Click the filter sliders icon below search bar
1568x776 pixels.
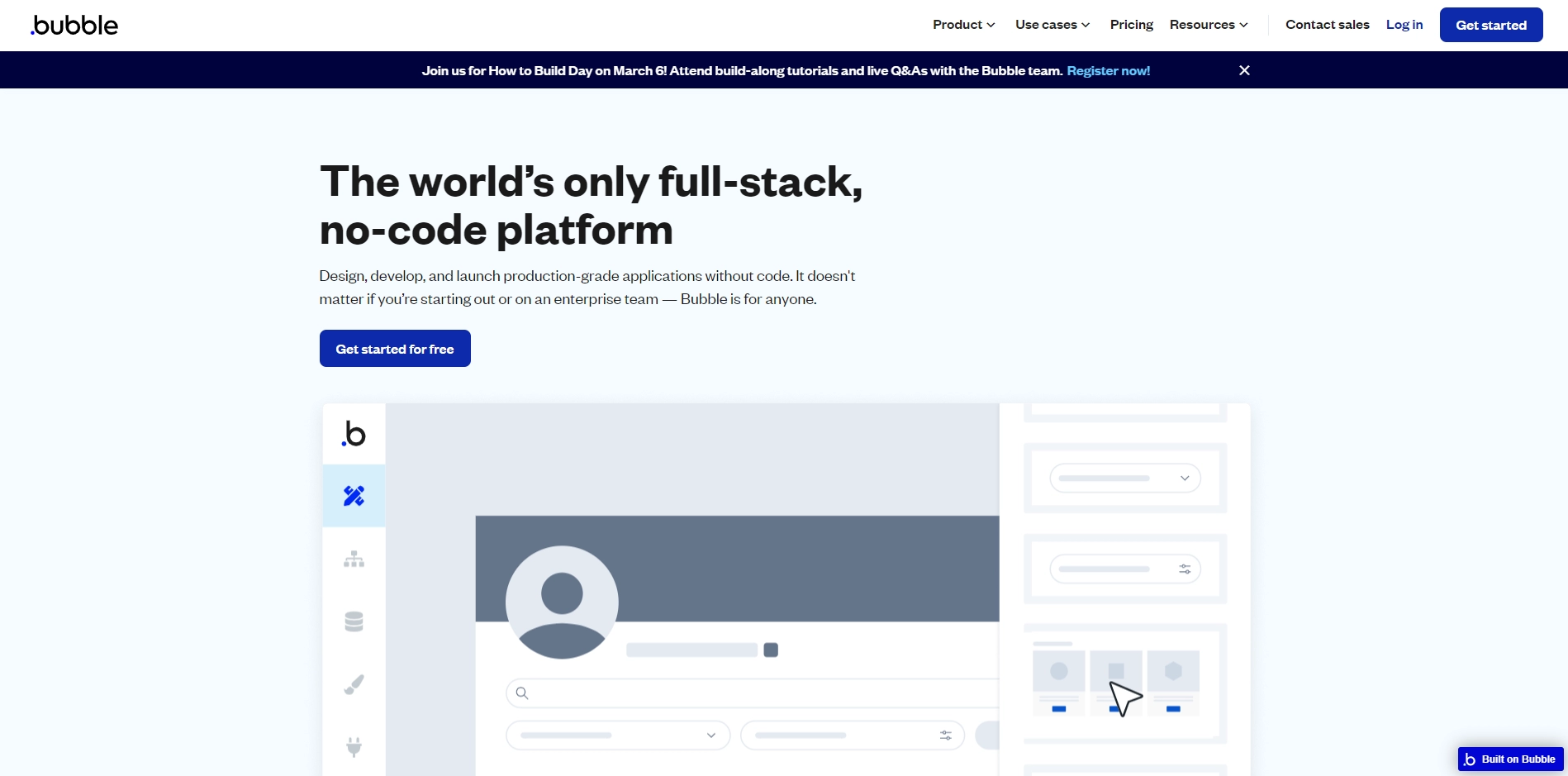(x=946, y=736)
